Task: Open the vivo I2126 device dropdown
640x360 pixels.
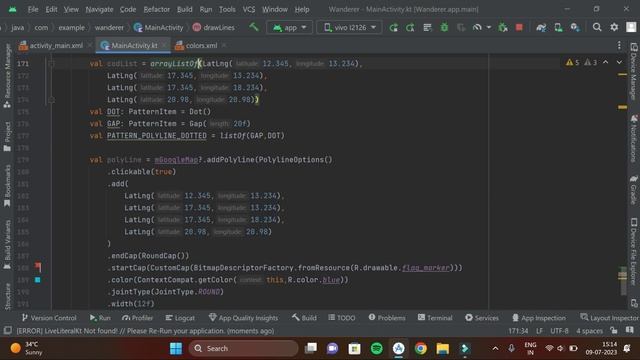Action: coord(349,27)
